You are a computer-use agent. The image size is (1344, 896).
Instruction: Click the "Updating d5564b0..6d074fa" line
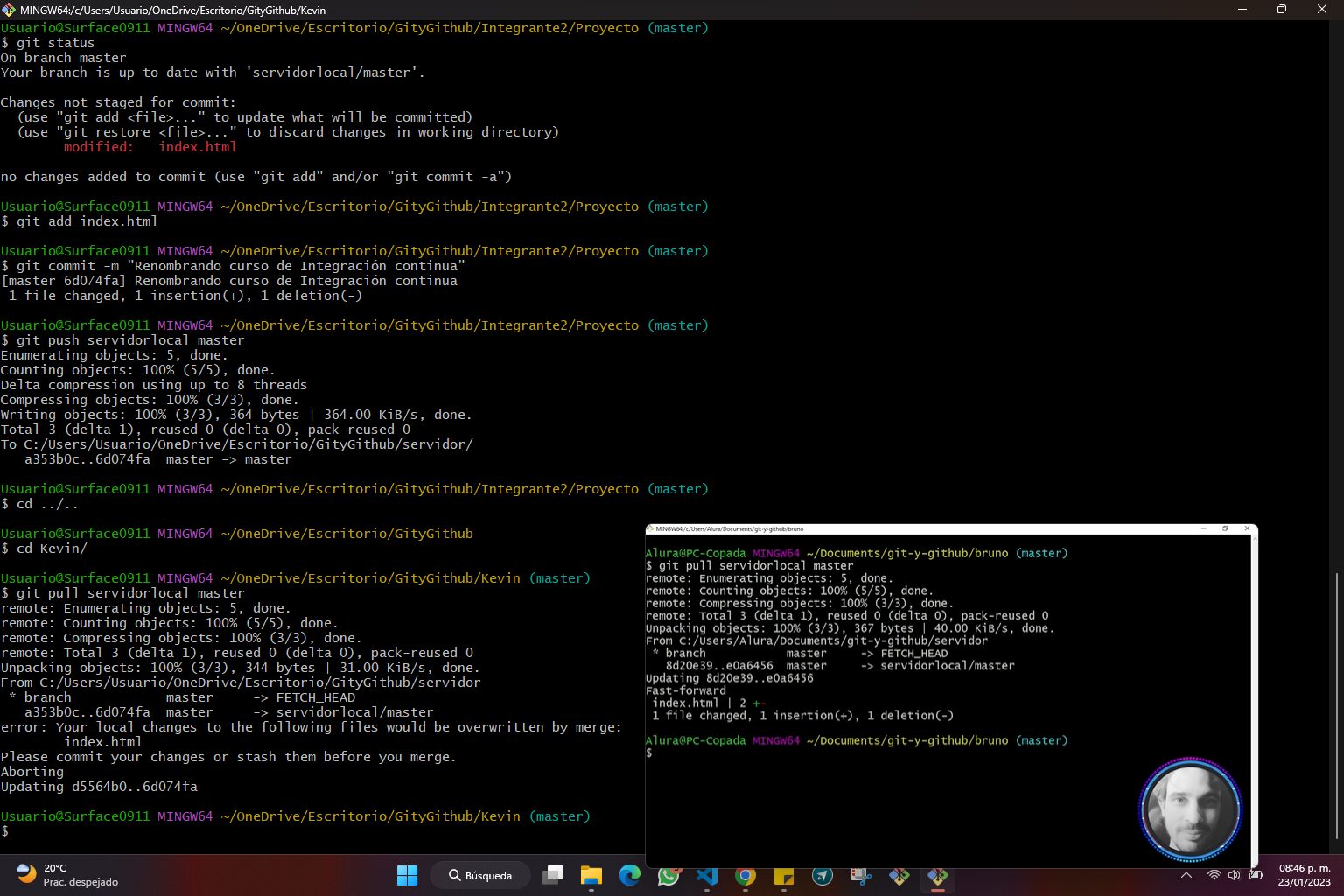[99, 787]
